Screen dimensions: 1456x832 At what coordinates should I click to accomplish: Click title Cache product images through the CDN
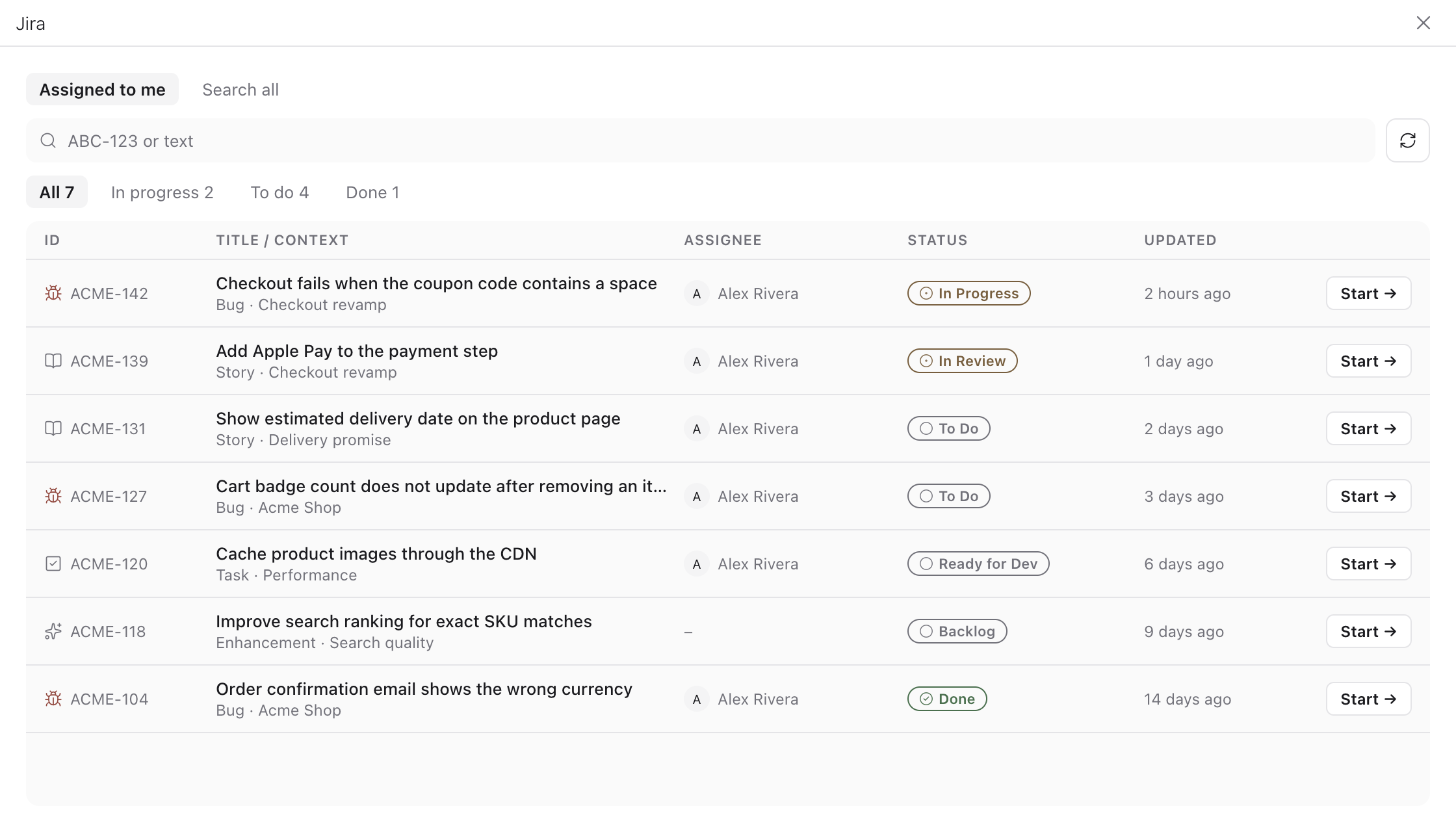pos(376,554)
